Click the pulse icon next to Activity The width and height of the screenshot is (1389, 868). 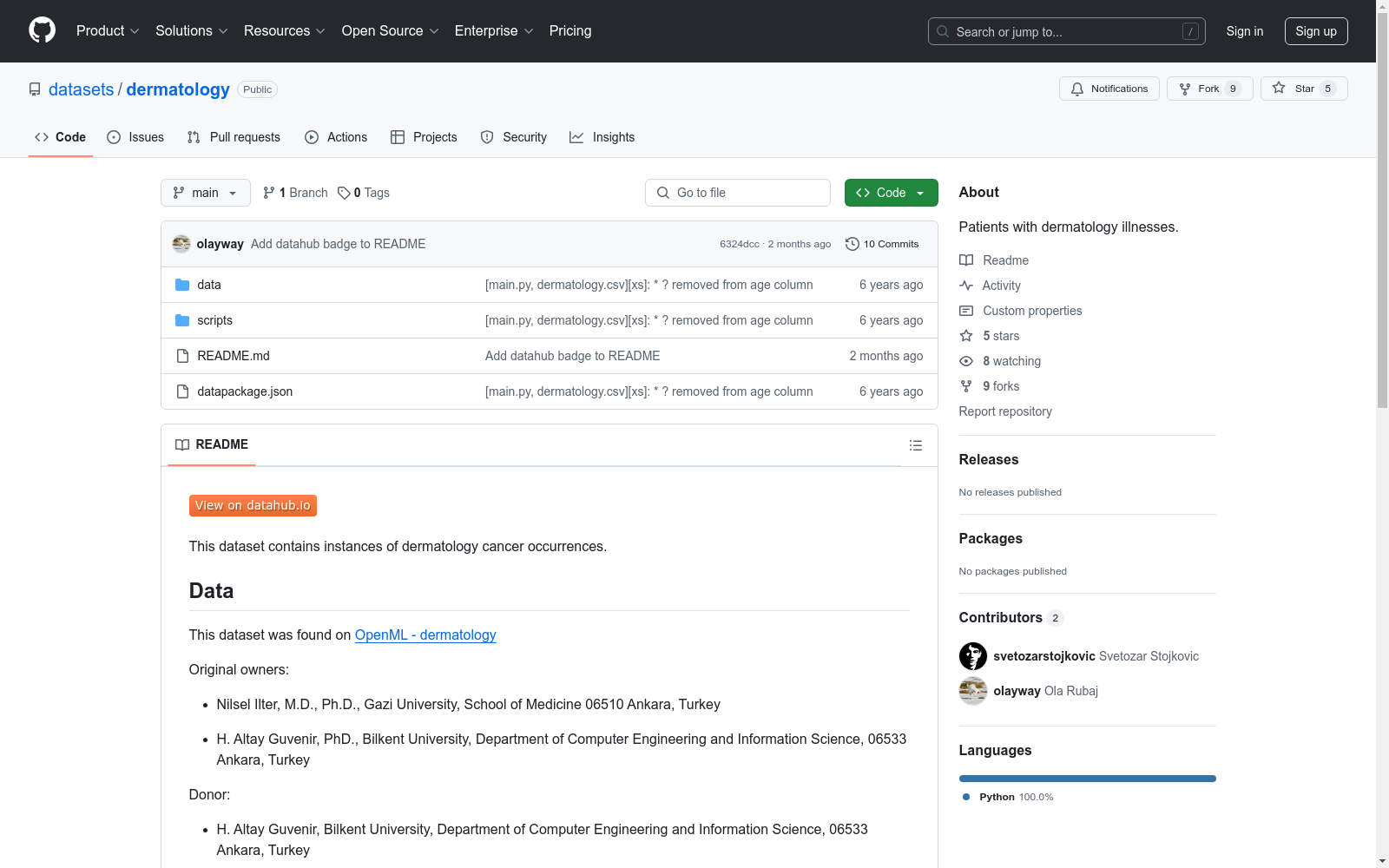966,286
